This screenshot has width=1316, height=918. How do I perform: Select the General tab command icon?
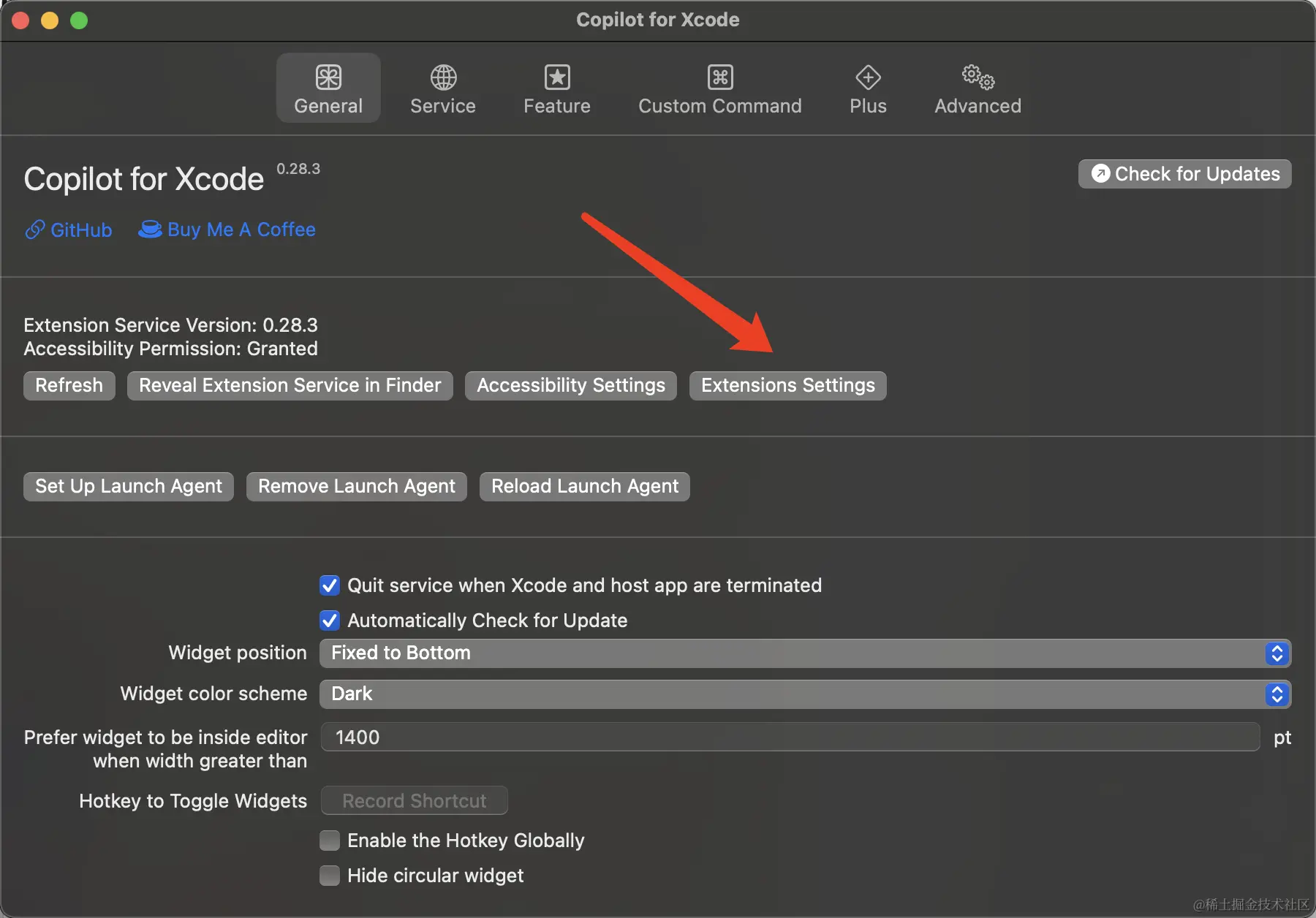click(x=328, y=77)
